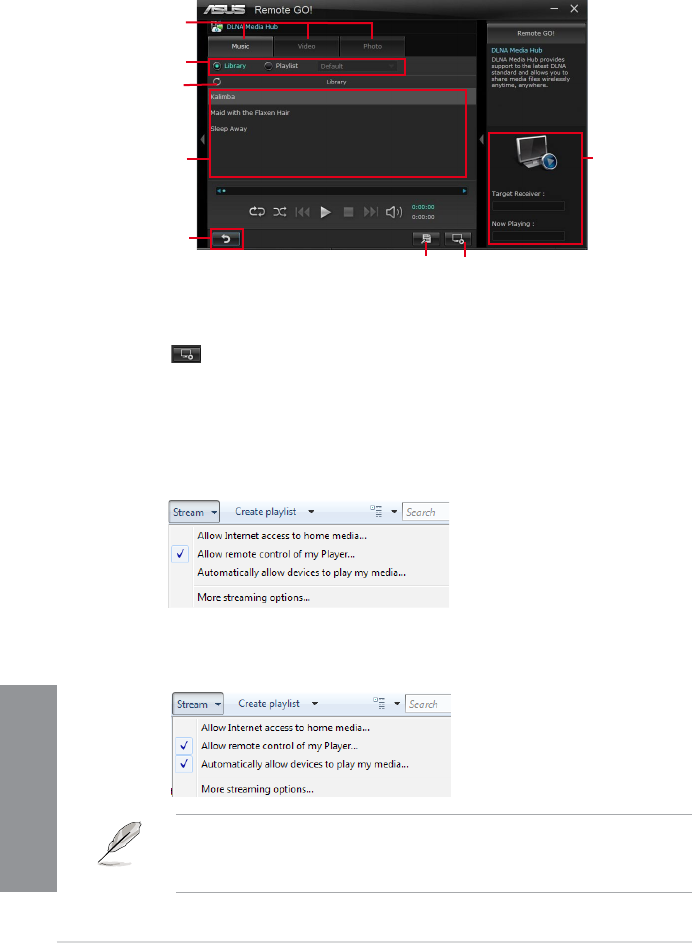Open the target receiver settings icon
692x943 pixels.
458,239
